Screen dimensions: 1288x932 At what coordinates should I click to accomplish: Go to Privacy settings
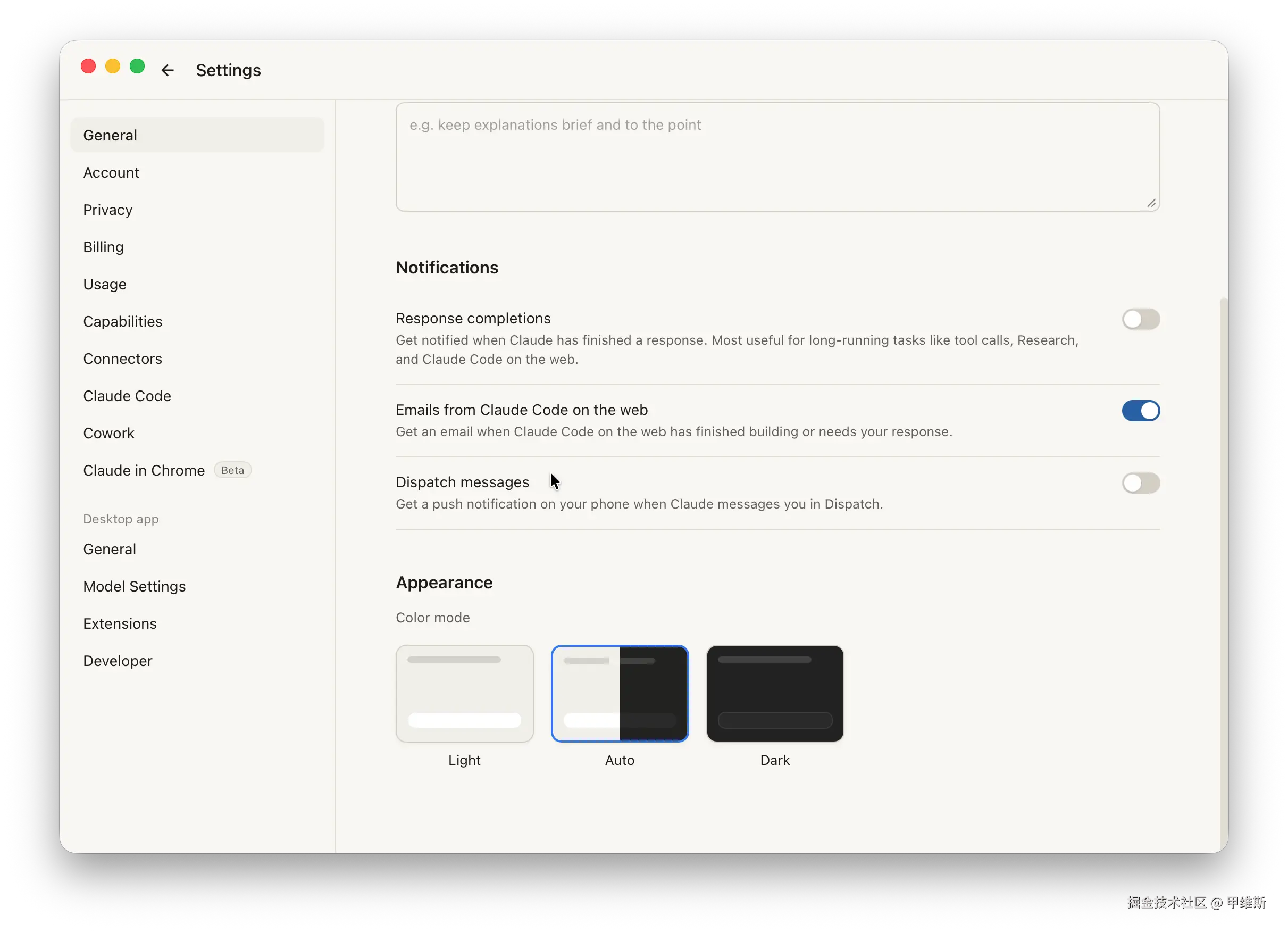pyautogui.click(x=108, y=210)
